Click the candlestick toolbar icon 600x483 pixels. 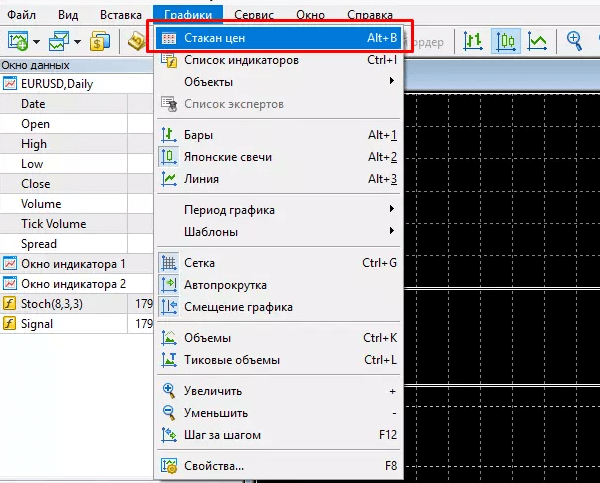coord(506,41)
